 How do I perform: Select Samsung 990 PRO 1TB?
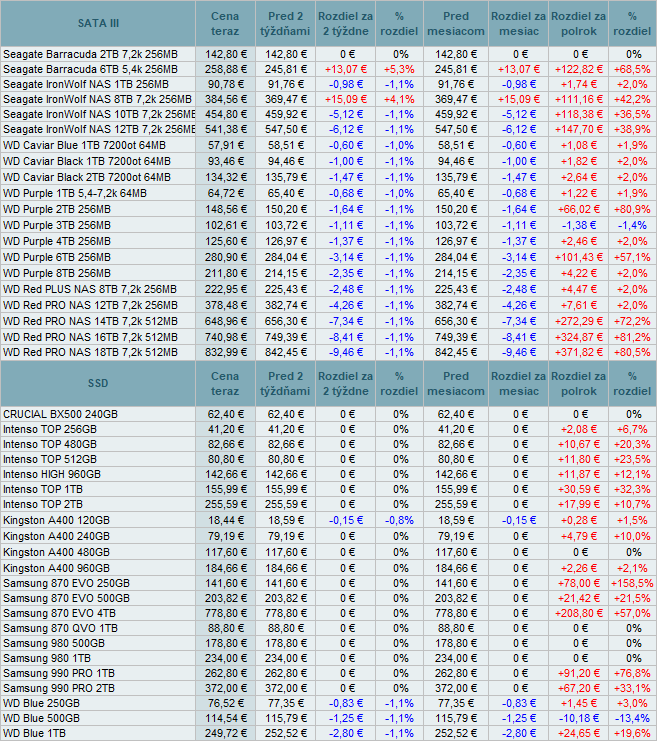click(59, 673)
